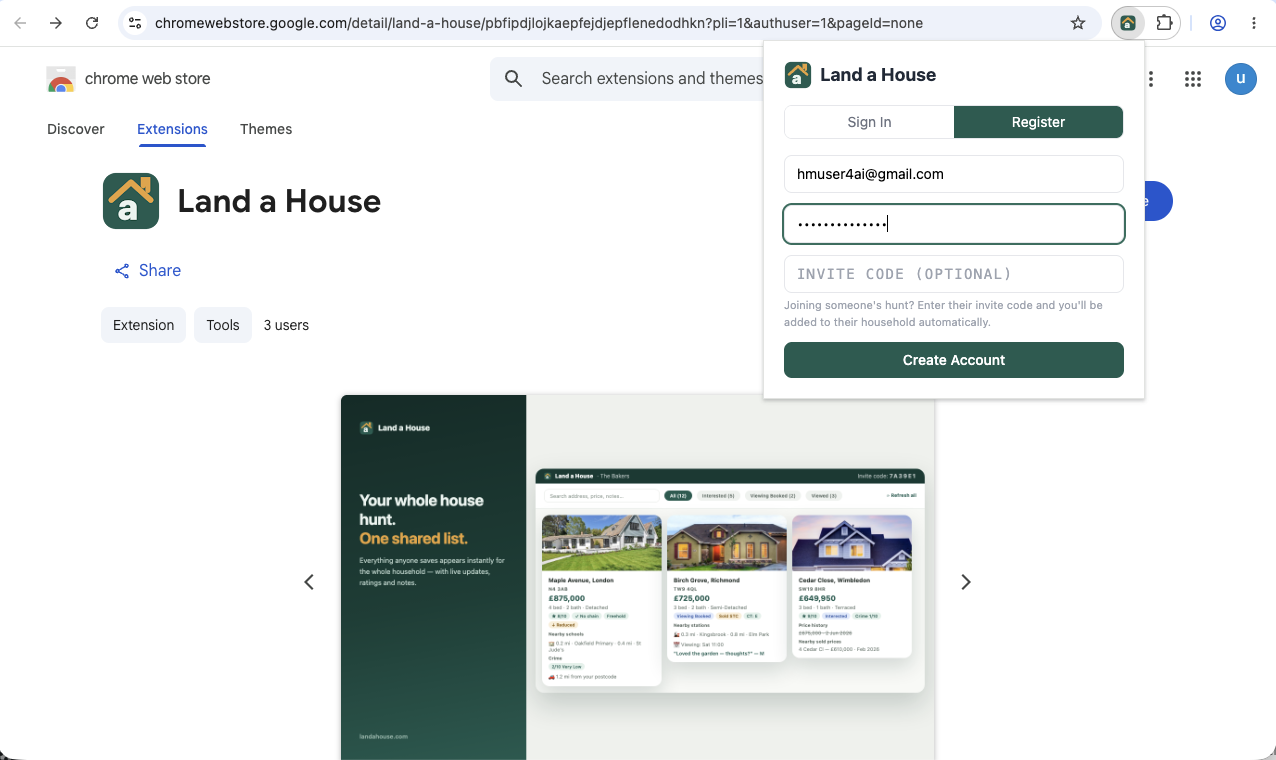Click the Tools category chip

223,325
